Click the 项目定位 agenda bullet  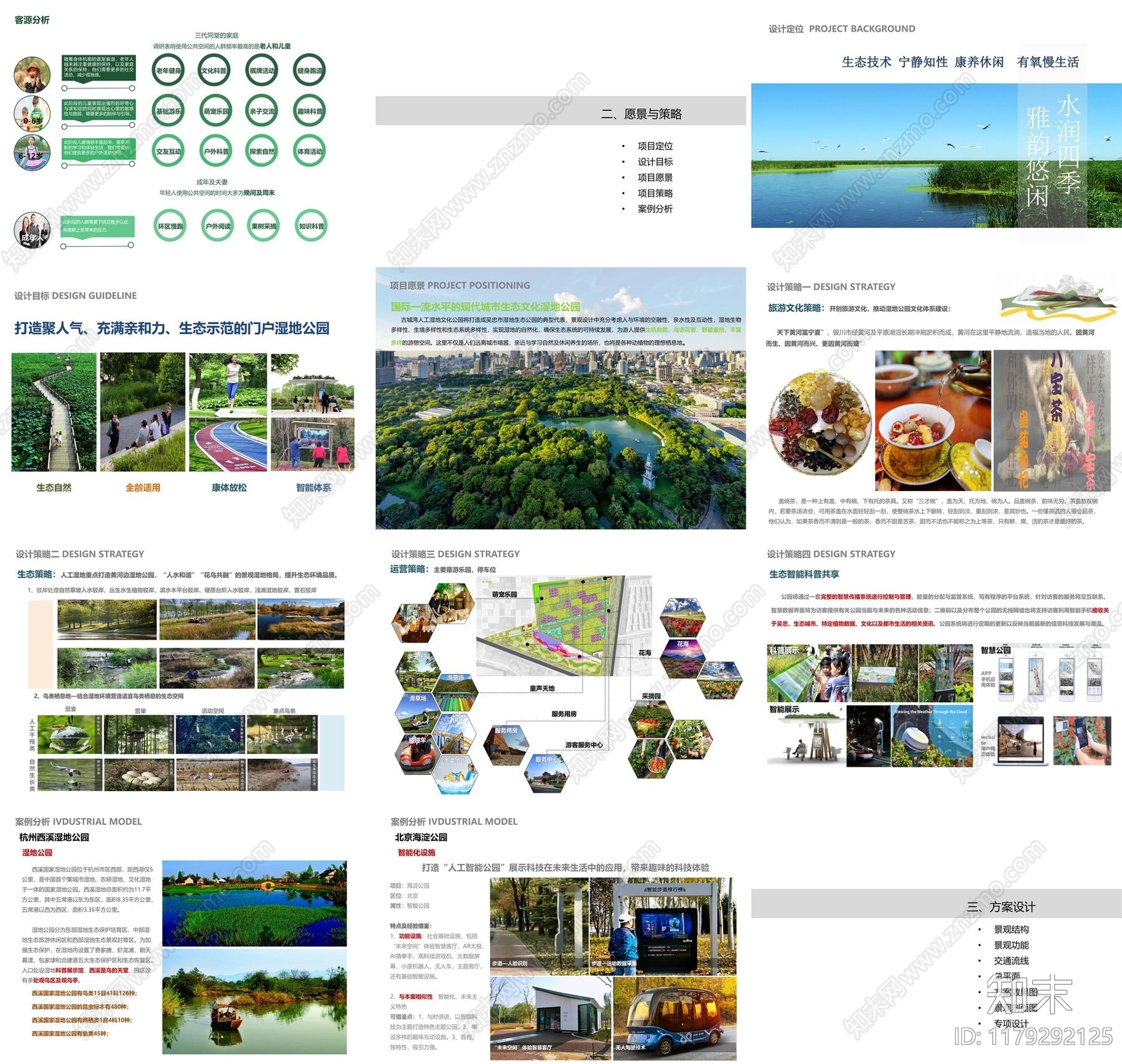(x=655, y=146)
